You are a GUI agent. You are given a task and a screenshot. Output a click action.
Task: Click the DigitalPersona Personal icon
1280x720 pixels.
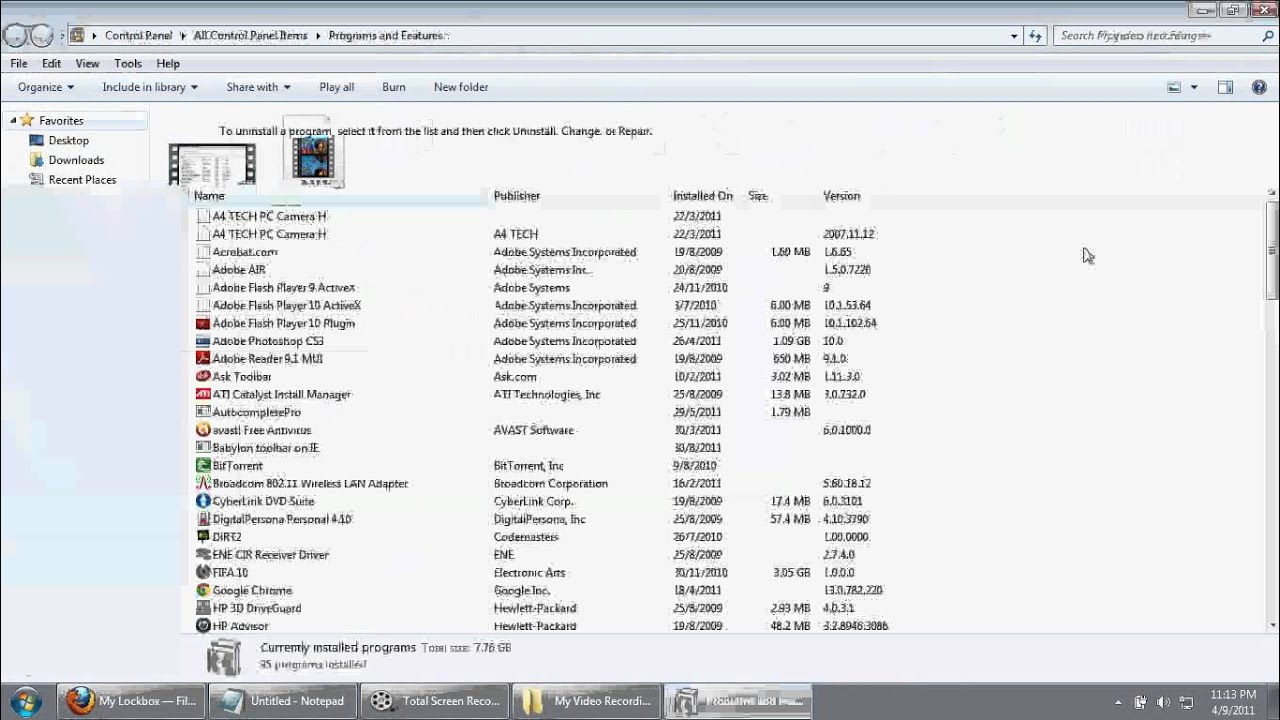pos(203,520)
